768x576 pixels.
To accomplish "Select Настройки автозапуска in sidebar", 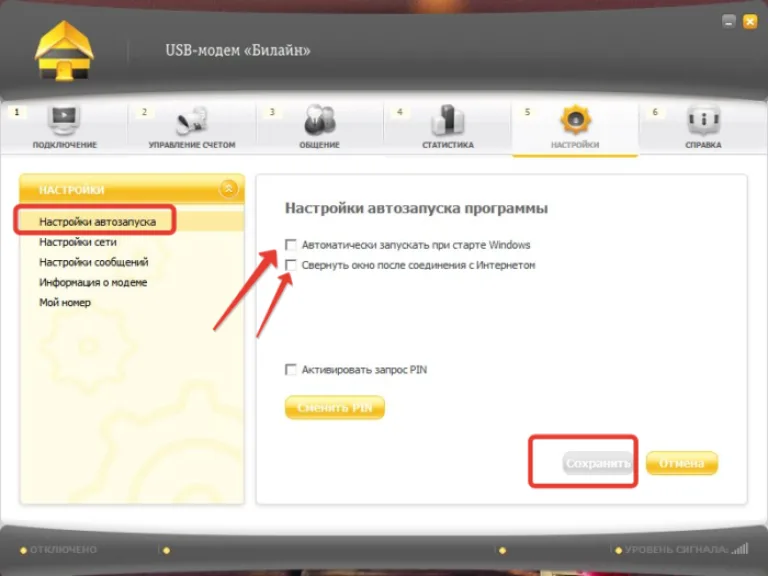I will tap(97, 222).
